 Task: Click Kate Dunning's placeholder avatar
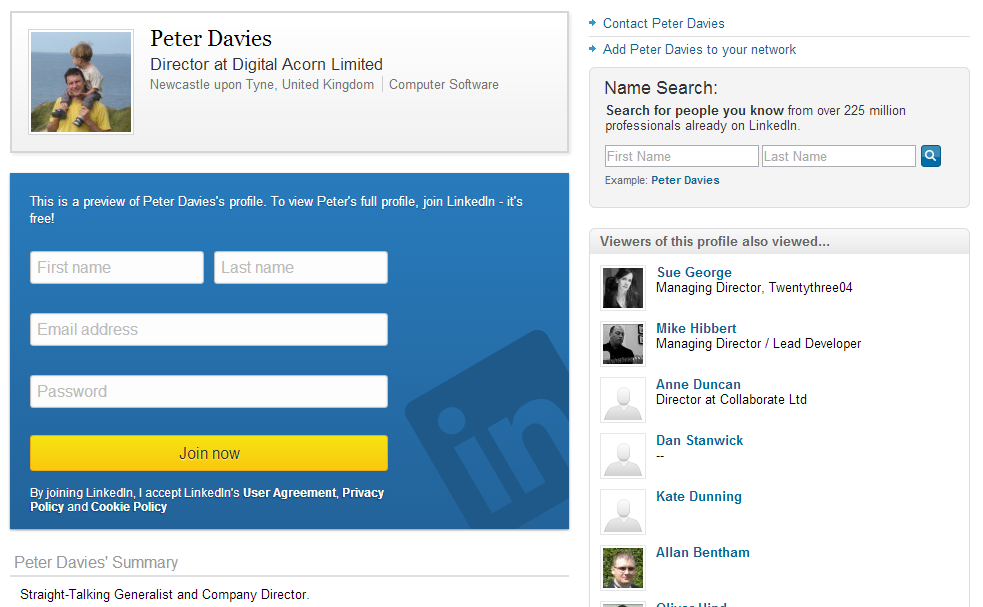pos(623,512)
